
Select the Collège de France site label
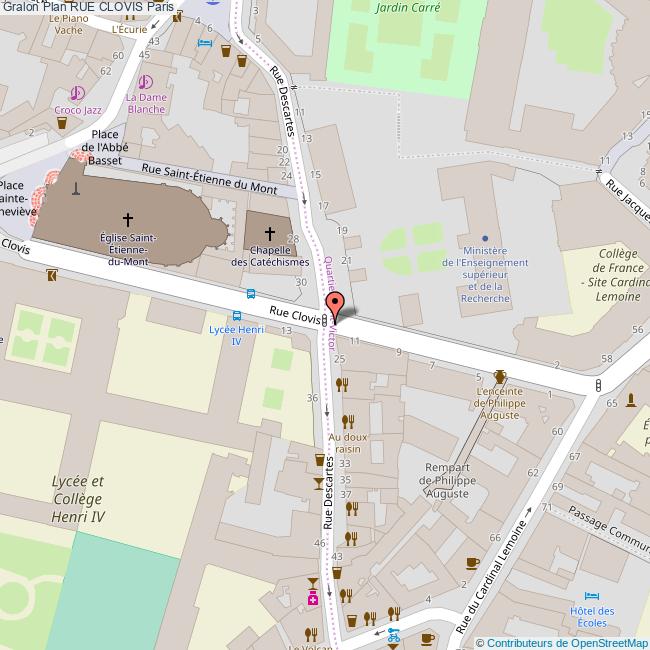tap(617, 275)
